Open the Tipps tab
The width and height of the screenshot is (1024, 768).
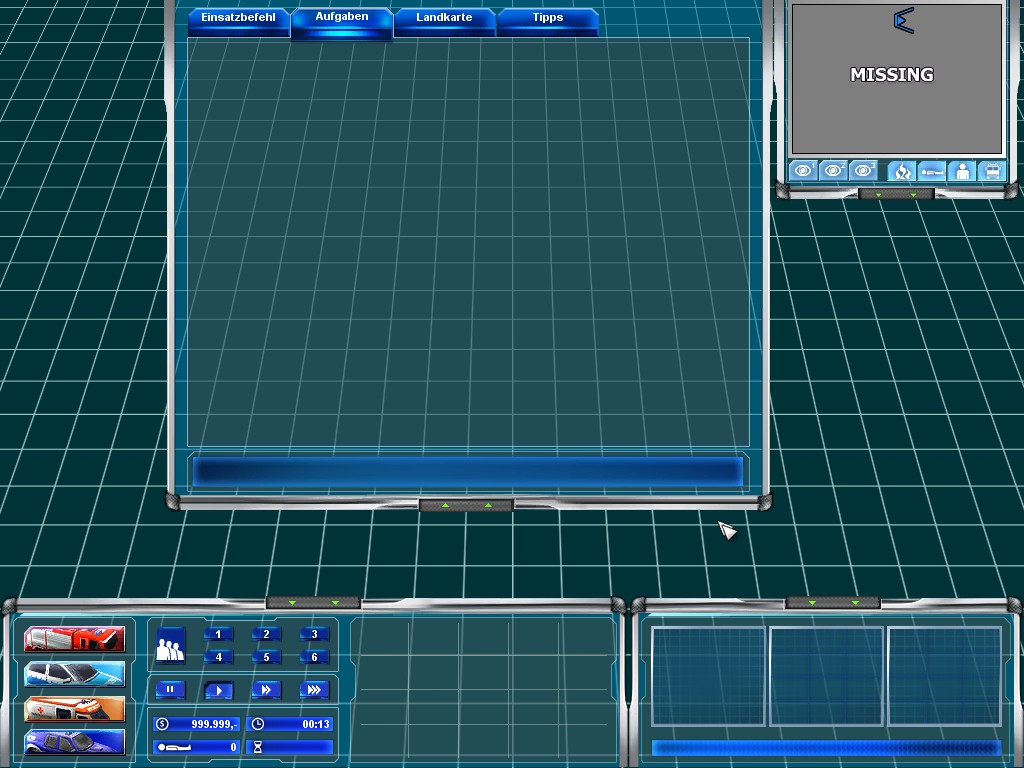pos(547,18)
